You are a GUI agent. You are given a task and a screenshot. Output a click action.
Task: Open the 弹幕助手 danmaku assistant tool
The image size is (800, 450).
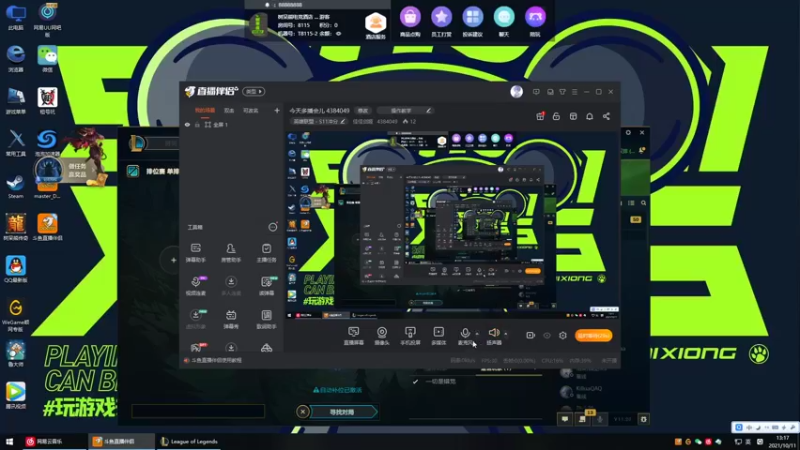click(195, 253)
